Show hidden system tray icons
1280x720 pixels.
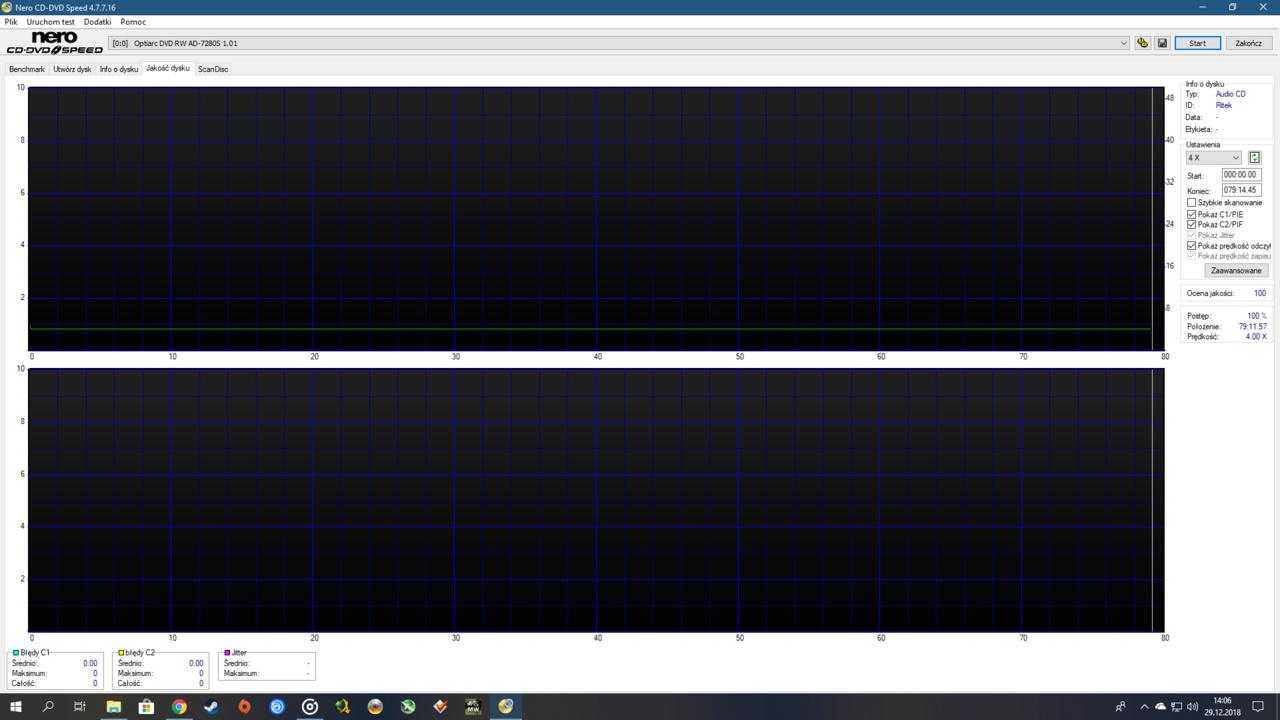point(1144,706)
